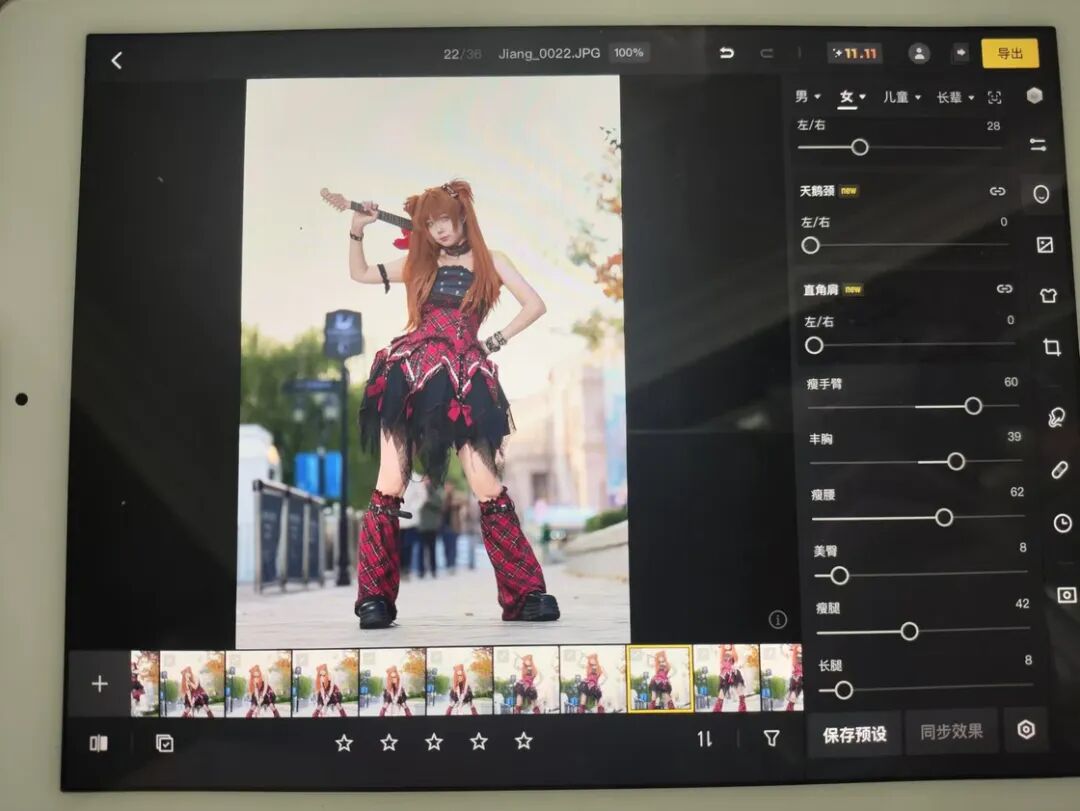The width and height of the screenshot is (1080, 811).
Task: Click the yellow 导出 export button
Action: pos(1010,53)
